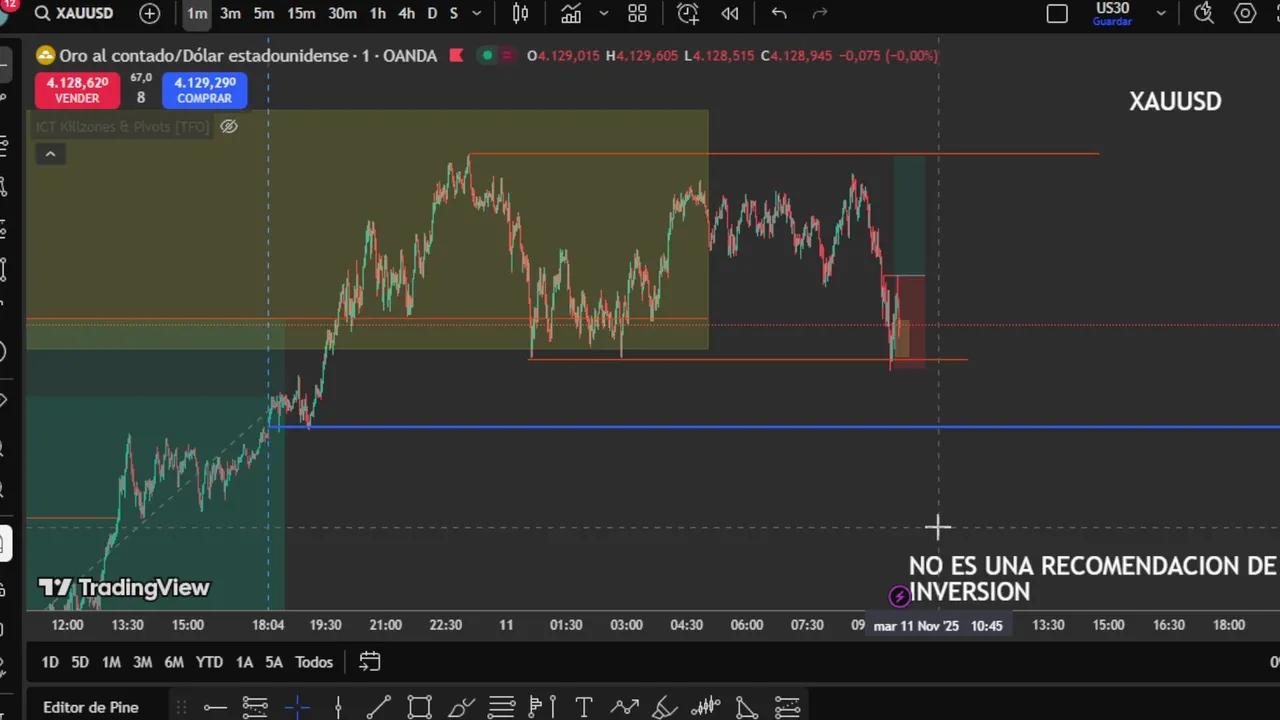Click the COMPRAR buy button
This screenshot has height=720, width=1280.
click(204, 90)
